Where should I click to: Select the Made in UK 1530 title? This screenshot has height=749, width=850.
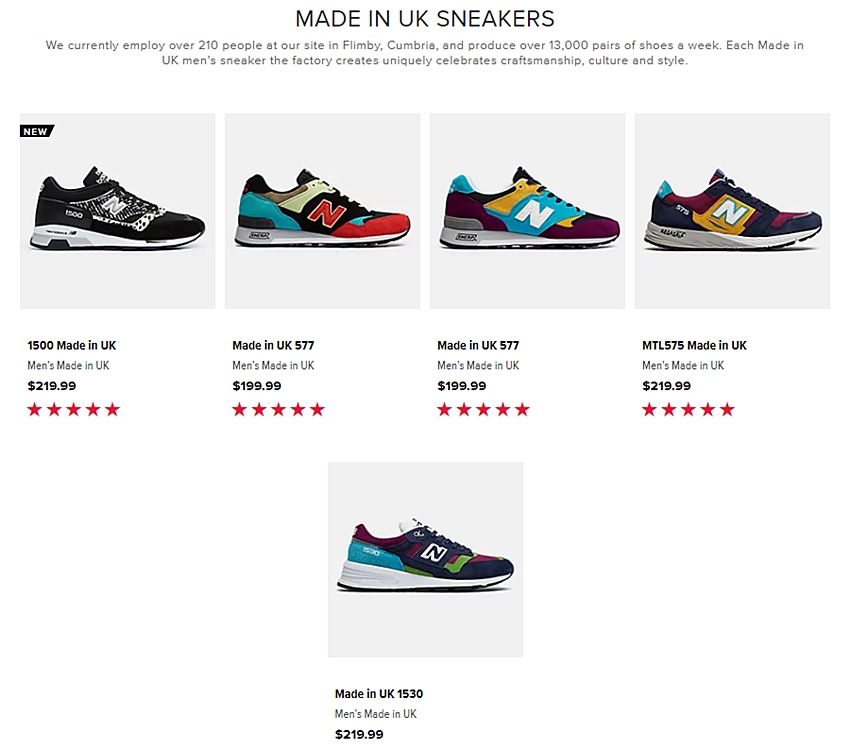(x=379, y=694)
